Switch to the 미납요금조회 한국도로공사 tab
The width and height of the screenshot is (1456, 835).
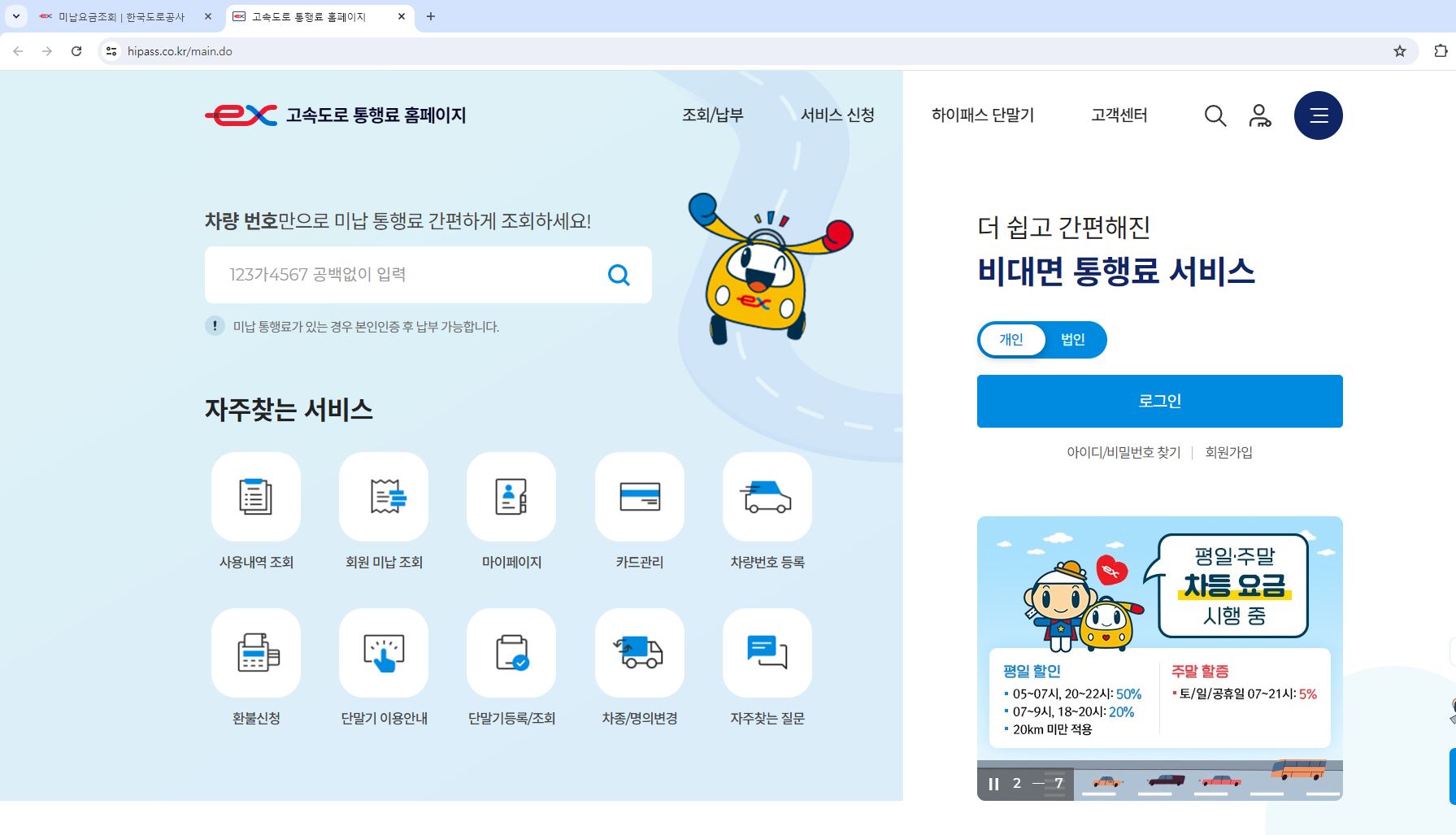(x=122, y=16)
